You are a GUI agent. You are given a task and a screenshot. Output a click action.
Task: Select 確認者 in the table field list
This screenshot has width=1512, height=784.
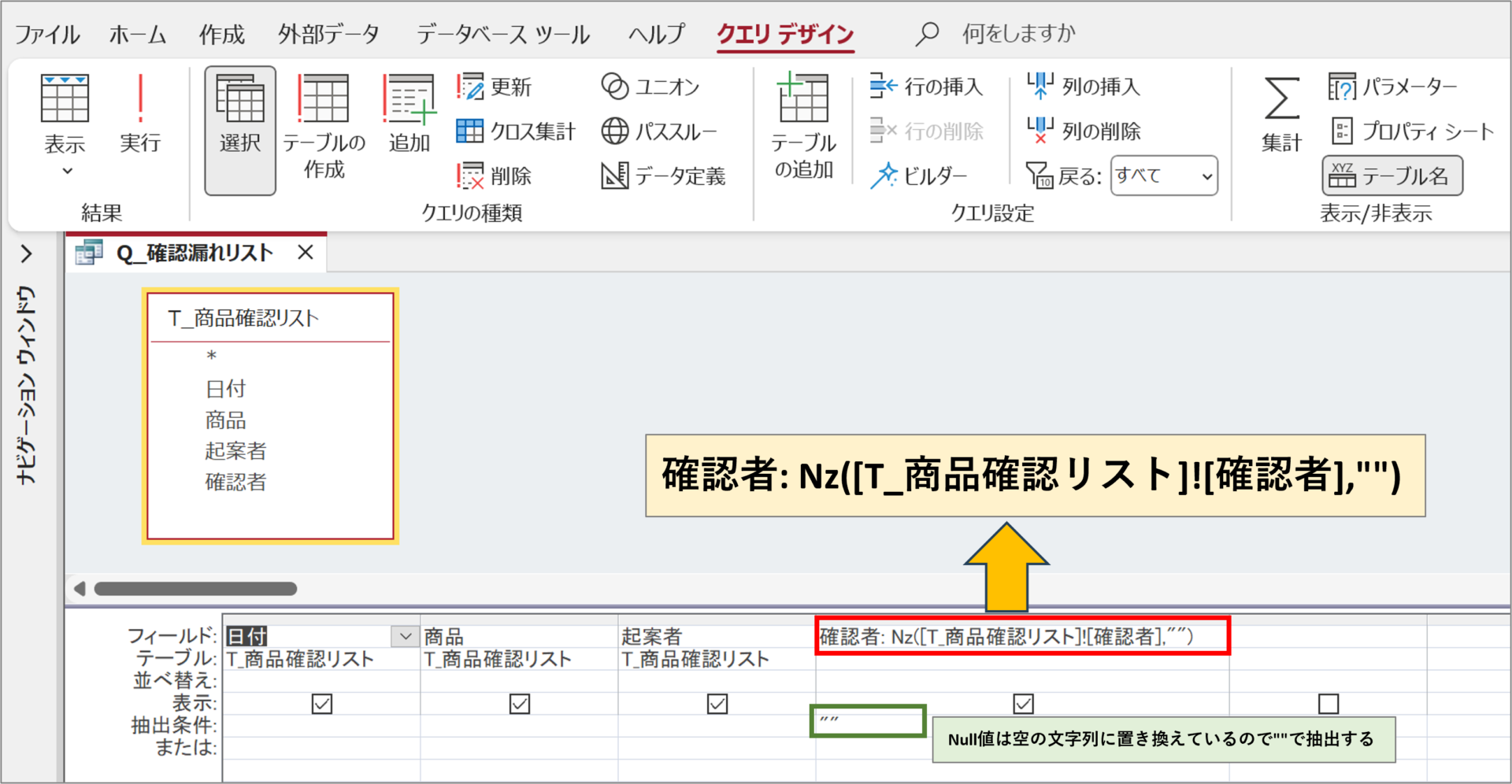pyautogui.click(x=236, y=482)
